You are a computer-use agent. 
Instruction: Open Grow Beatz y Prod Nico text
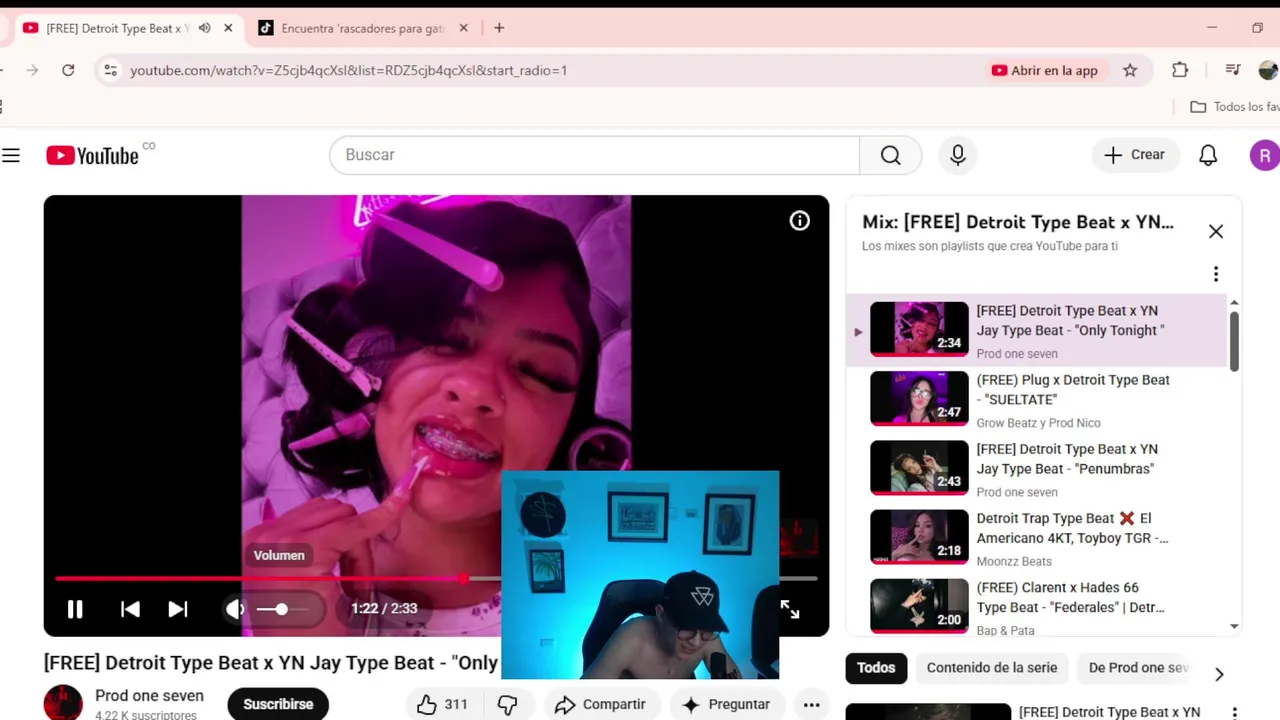(x=1038, y=424)
